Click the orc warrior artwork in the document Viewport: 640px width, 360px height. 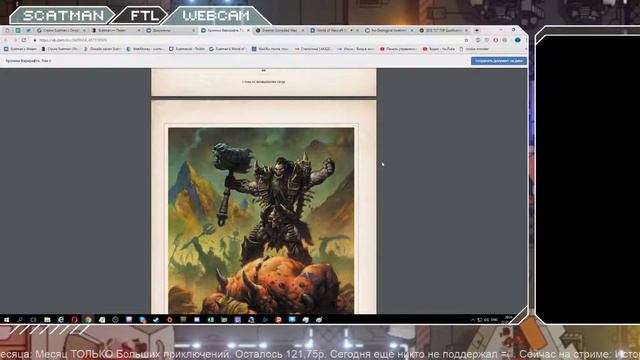[261, 220]
